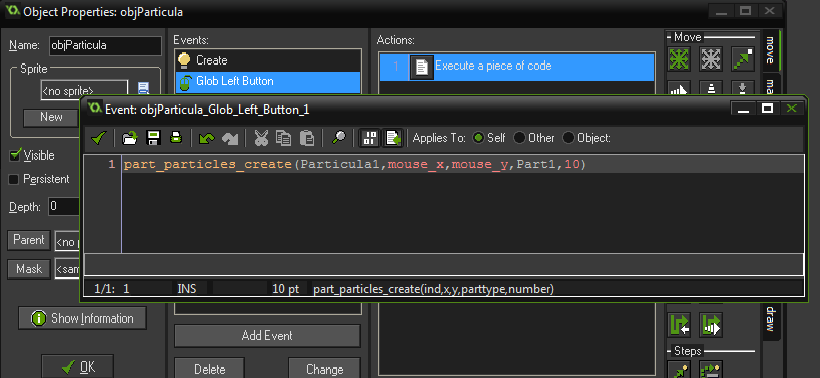Screen dimensions: 820x378
Task: Copy selection with the two-pages icon
Action: pyautogui.click(x=283, y=138)
